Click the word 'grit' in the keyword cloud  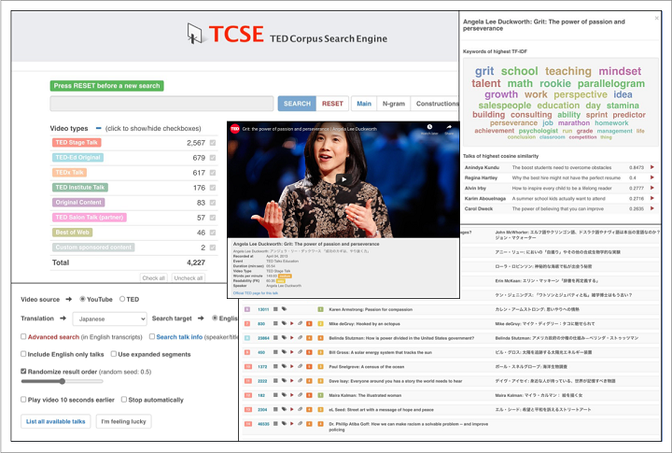[x=484, y=71]
